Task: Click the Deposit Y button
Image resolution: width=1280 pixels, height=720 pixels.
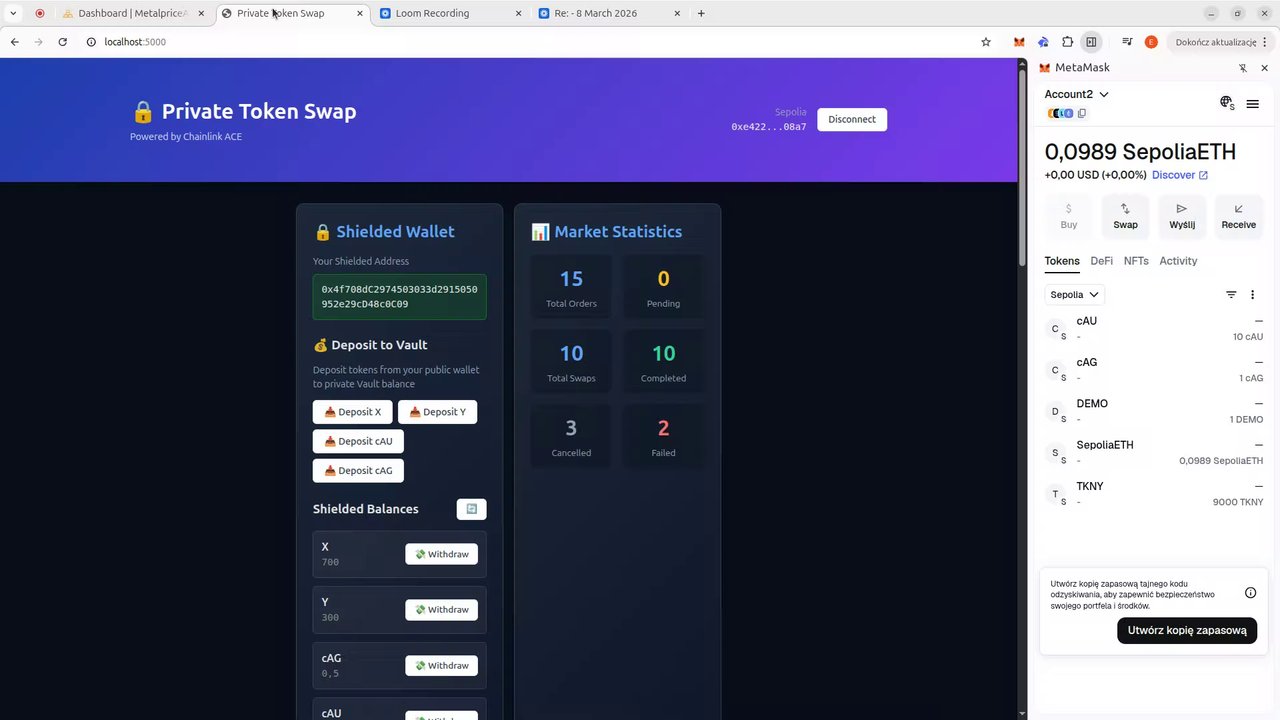Action: tap(437, 412)
